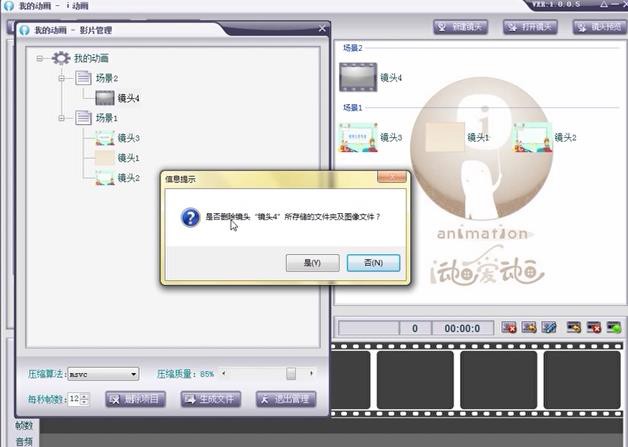Collapse the 场景1 tree node

point(61,118)
